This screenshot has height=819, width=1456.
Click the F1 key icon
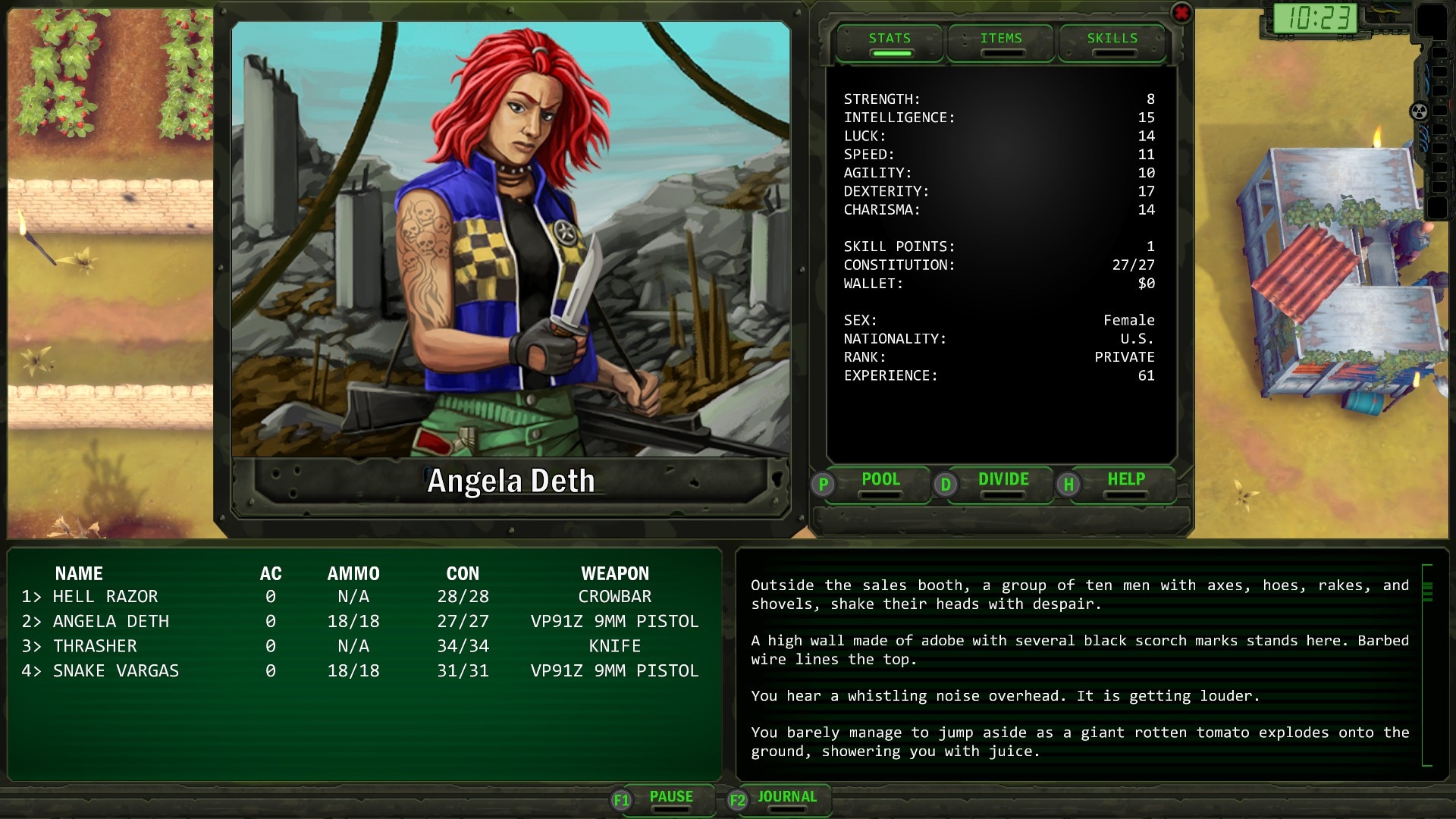(622, 800)
